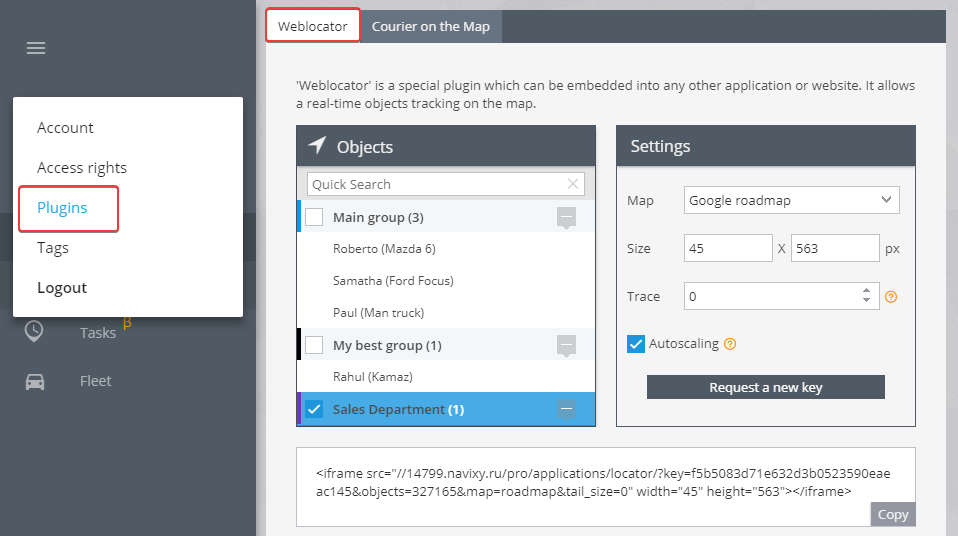Collapse the My best group list
This screenshot has height=536, width=958.
click(566, 346)
